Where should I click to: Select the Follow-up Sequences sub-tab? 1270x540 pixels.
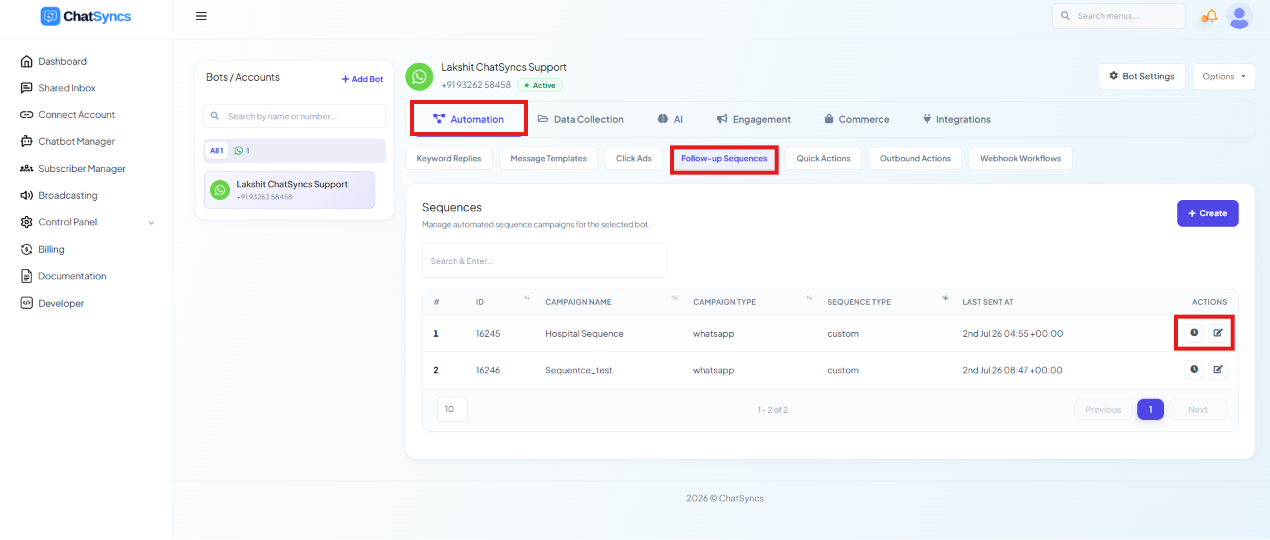coord(724,158)
